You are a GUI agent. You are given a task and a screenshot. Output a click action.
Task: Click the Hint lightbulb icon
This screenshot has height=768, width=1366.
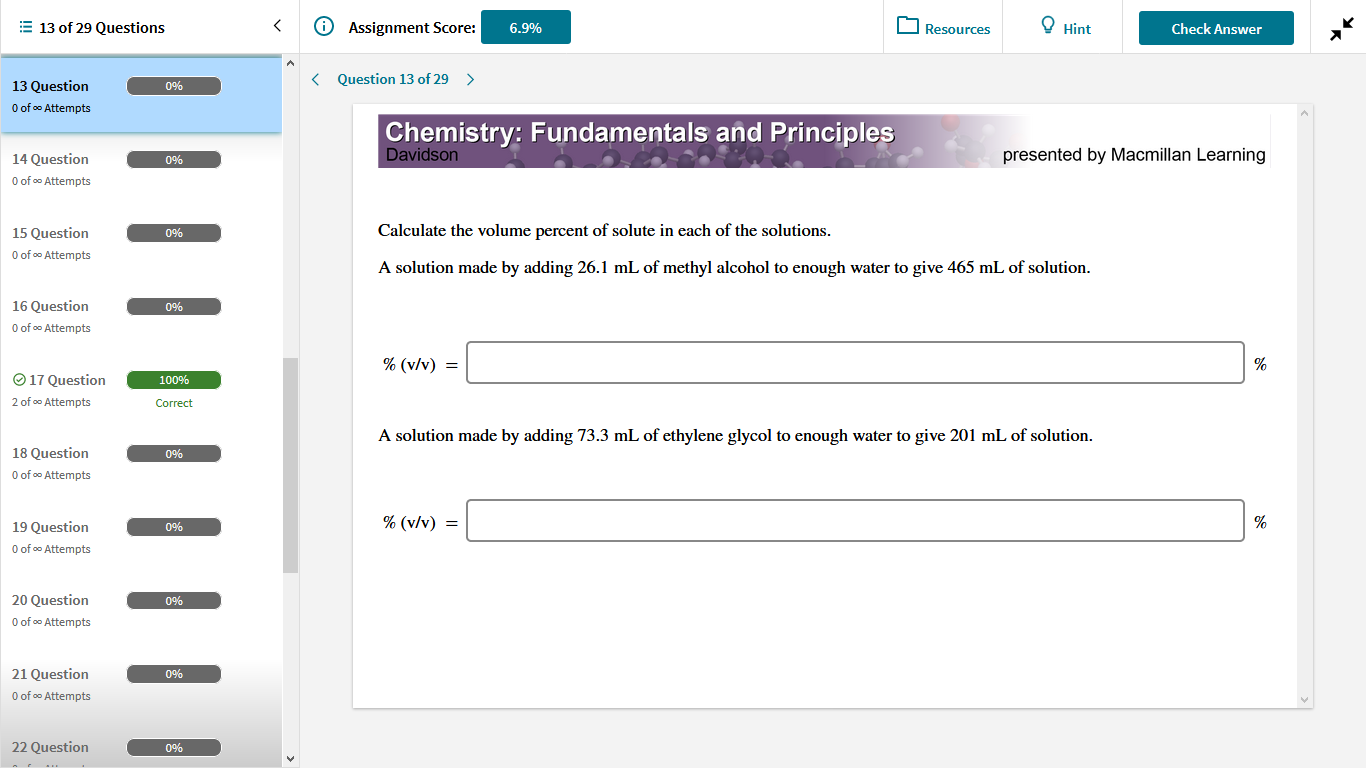[x=1048, y=26]
